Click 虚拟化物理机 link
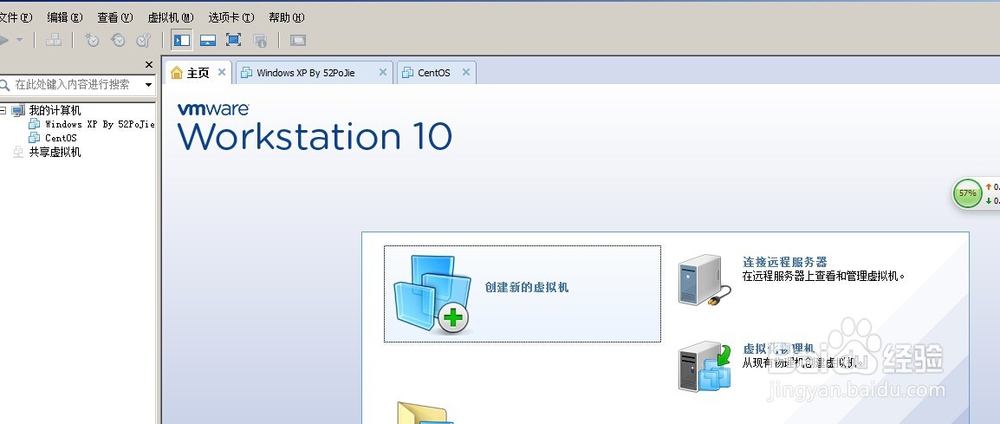This screenshot has height=424, width=1000. 779,349
